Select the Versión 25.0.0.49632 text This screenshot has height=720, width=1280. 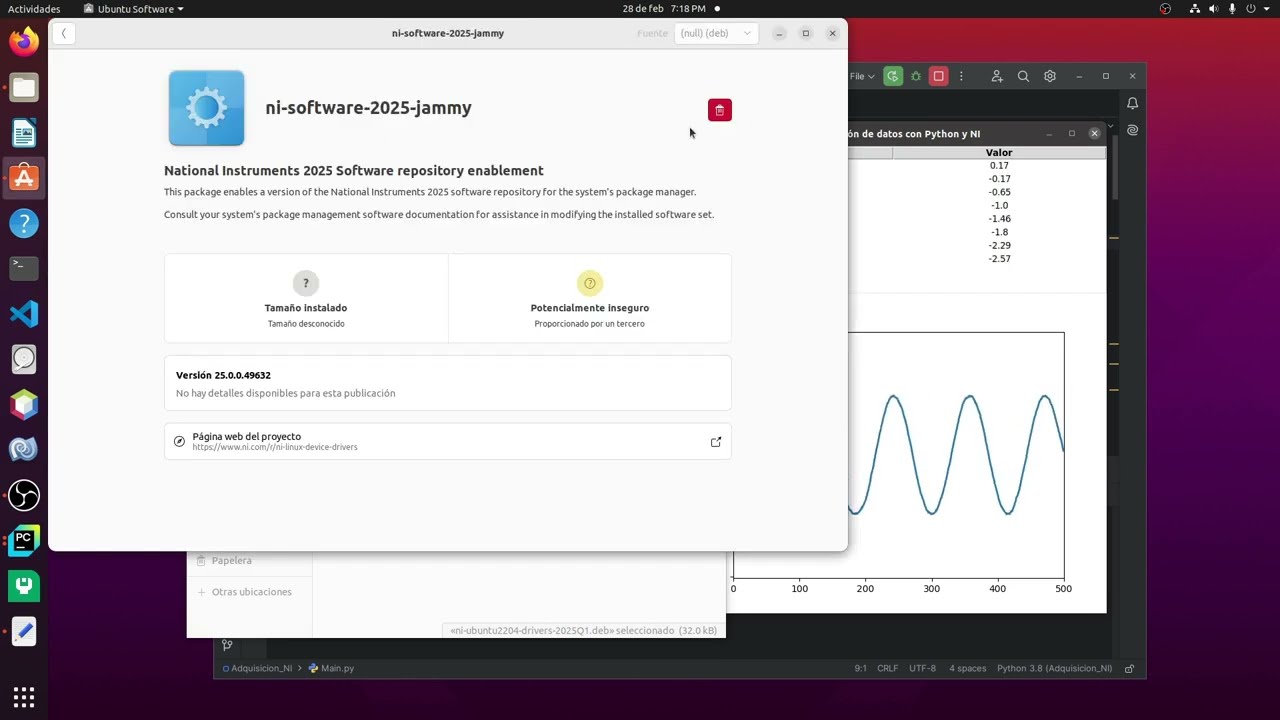pos(223,375)
